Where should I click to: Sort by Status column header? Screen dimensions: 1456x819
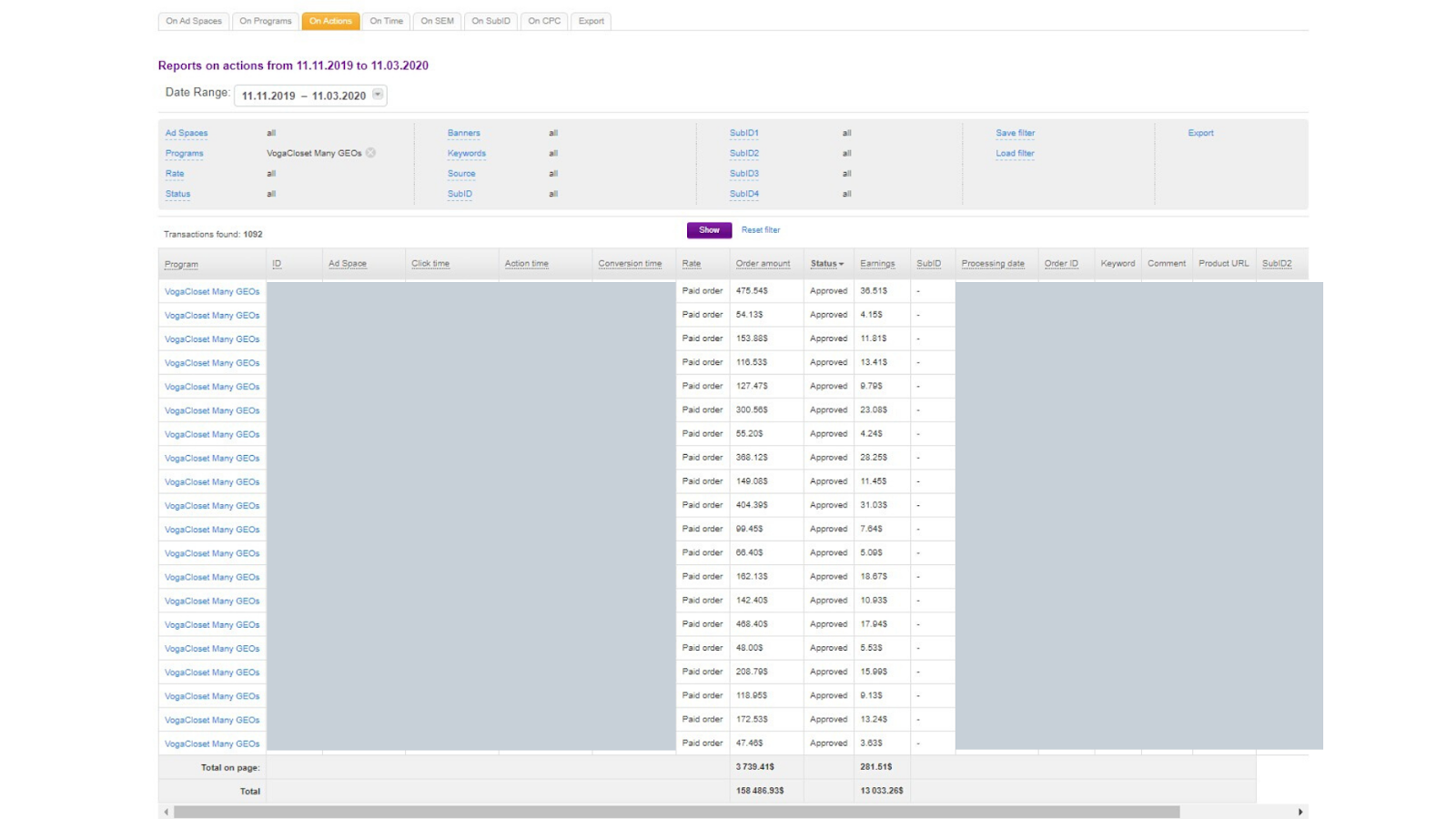pyautogui.click(x=826, y=264)
